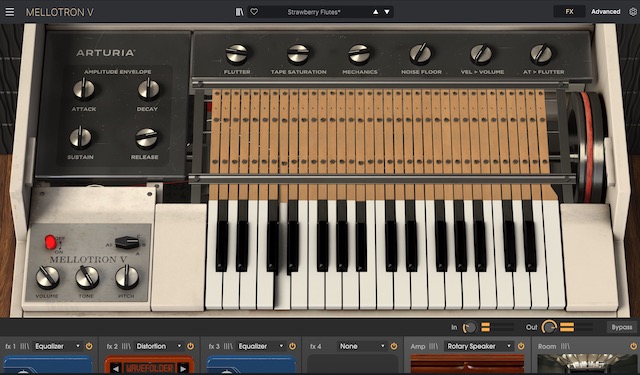Open the fx 2 Distortion dropdown

pos(158,346)
